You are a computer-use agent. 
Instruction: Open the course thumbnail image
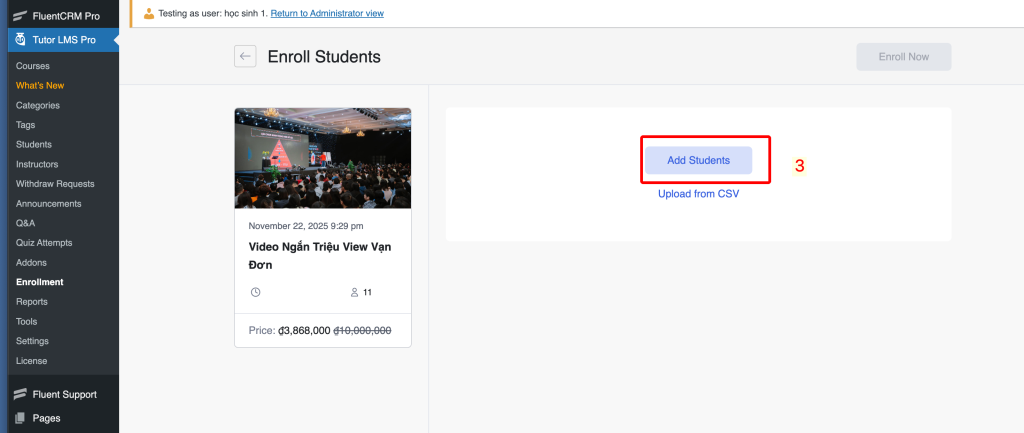322,158
